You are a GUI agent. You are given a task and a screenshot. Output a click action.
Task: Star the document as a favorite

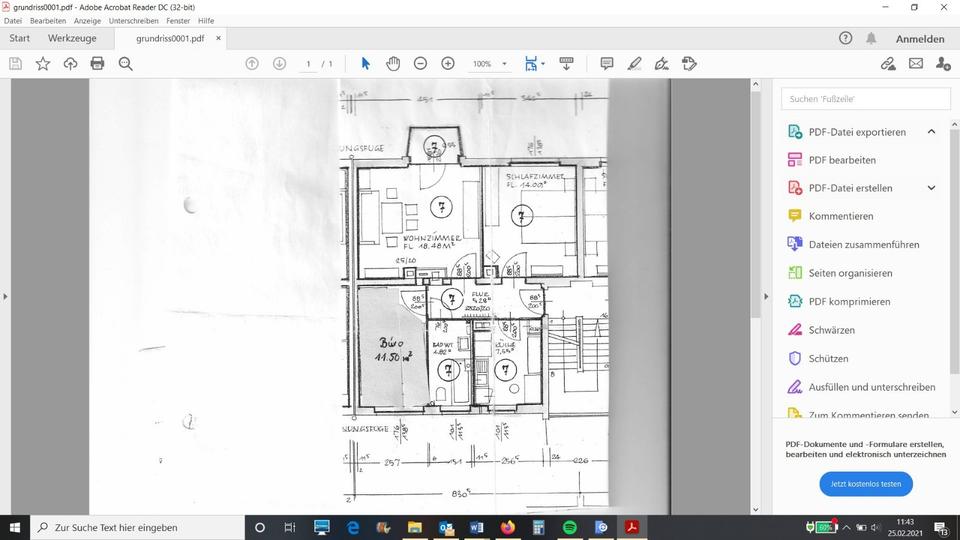click(x=43, y=64)
